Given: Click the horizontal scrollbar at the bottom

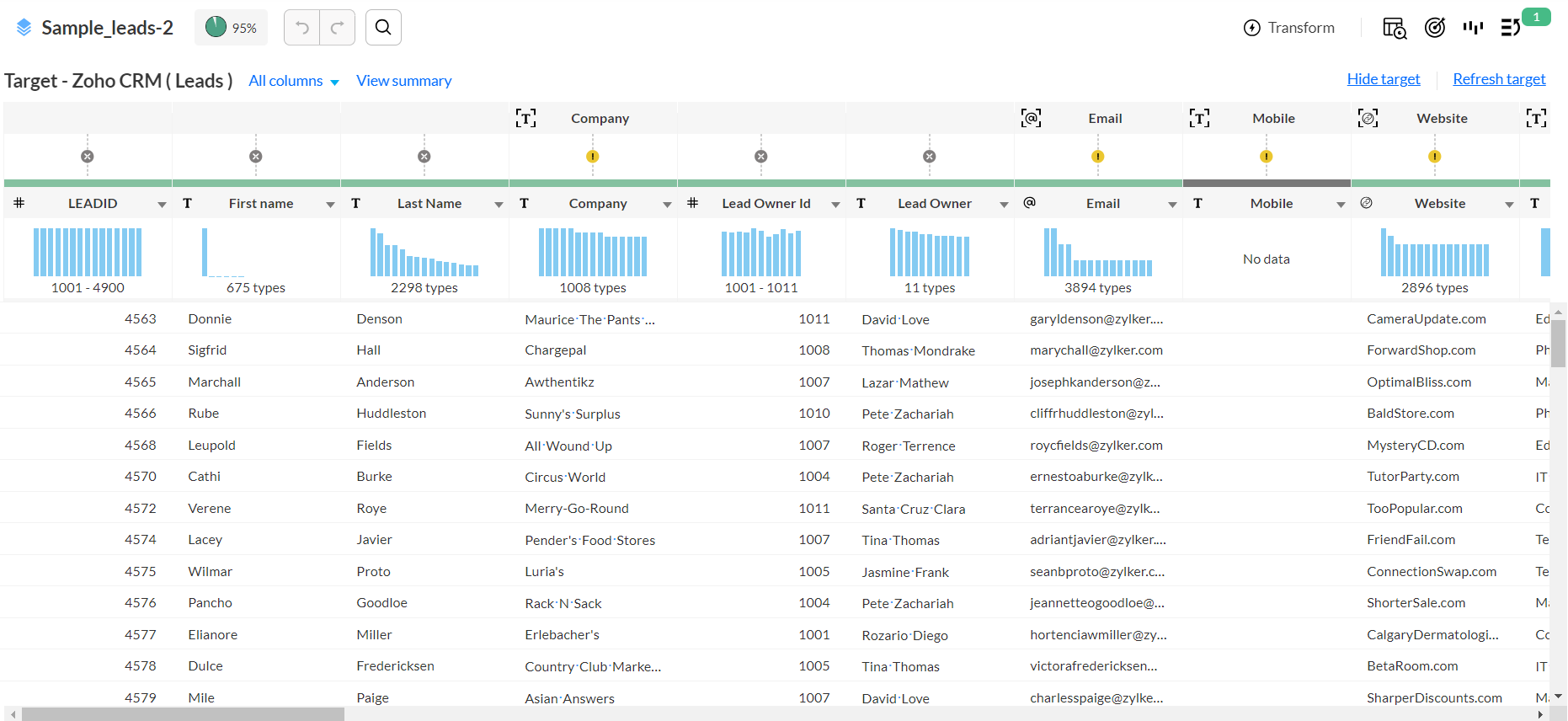Looking at the screenshot, I should [x=184, y=714].
